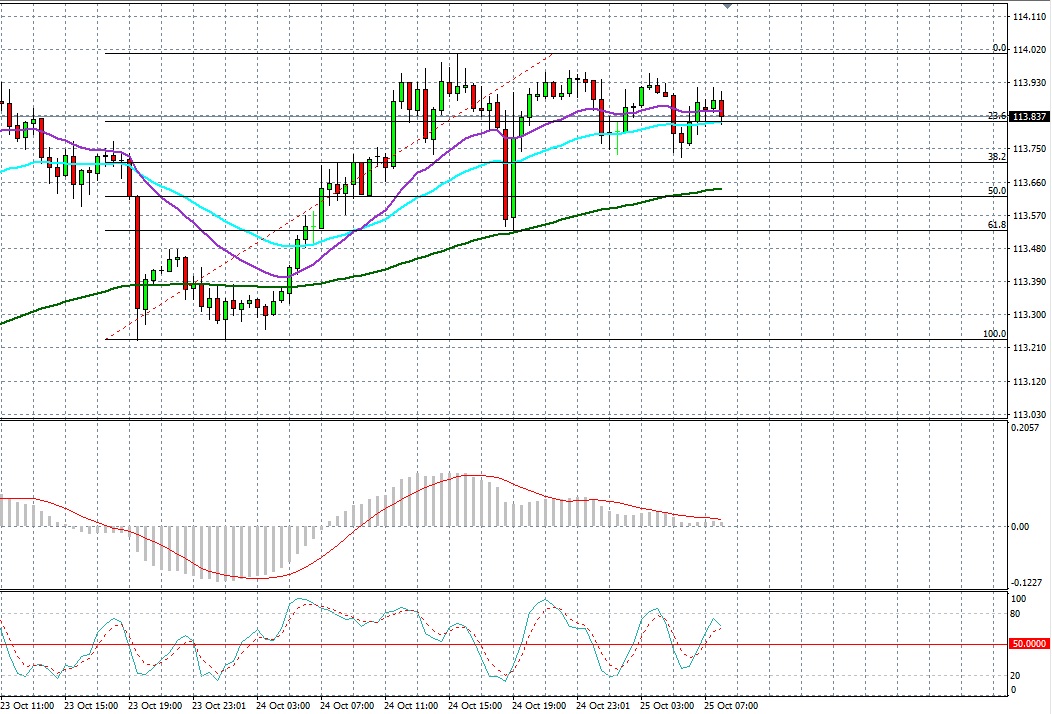Click the 24 Oct 11:00 time label
This screenshot has width=1052, height=714.
point(411,706)
